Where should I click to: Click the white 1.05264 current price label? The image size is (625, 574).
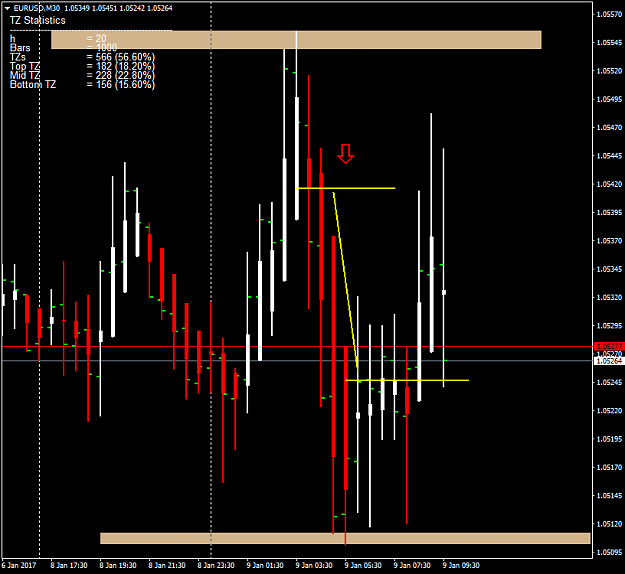point(609,361)
